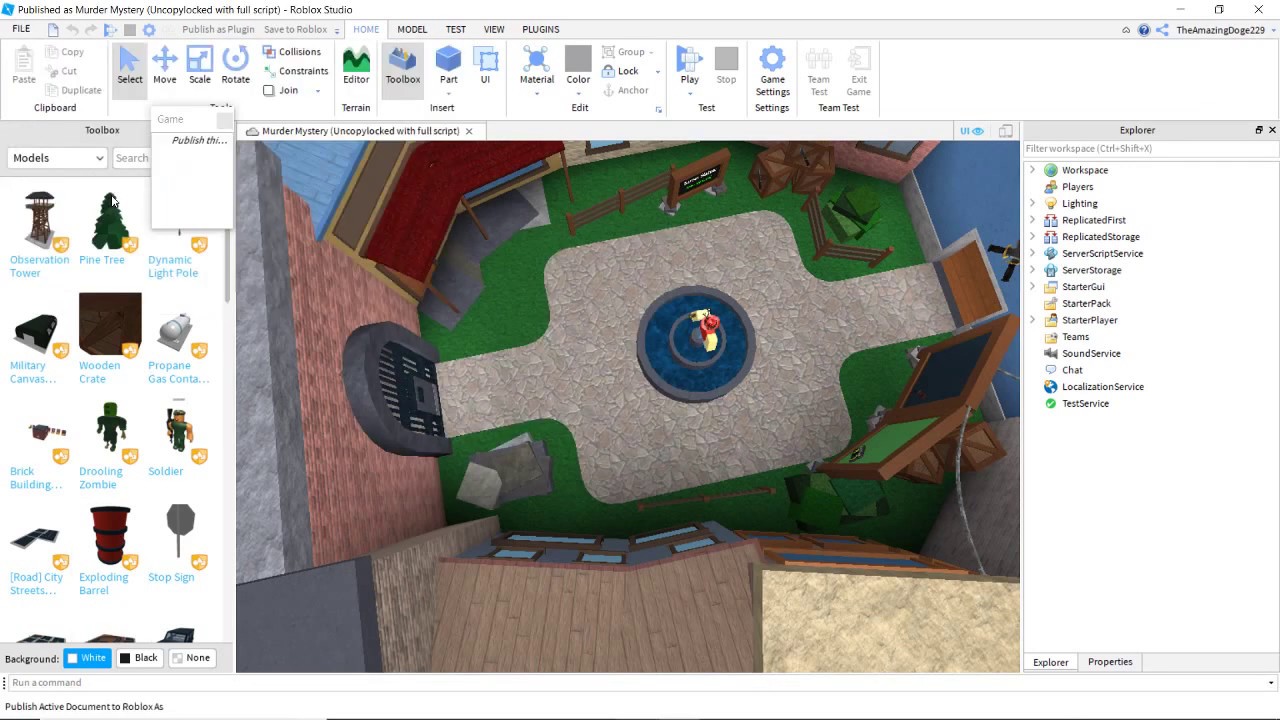
Task: Select the Wooden Crate model
Action: (x=109, y=338)
